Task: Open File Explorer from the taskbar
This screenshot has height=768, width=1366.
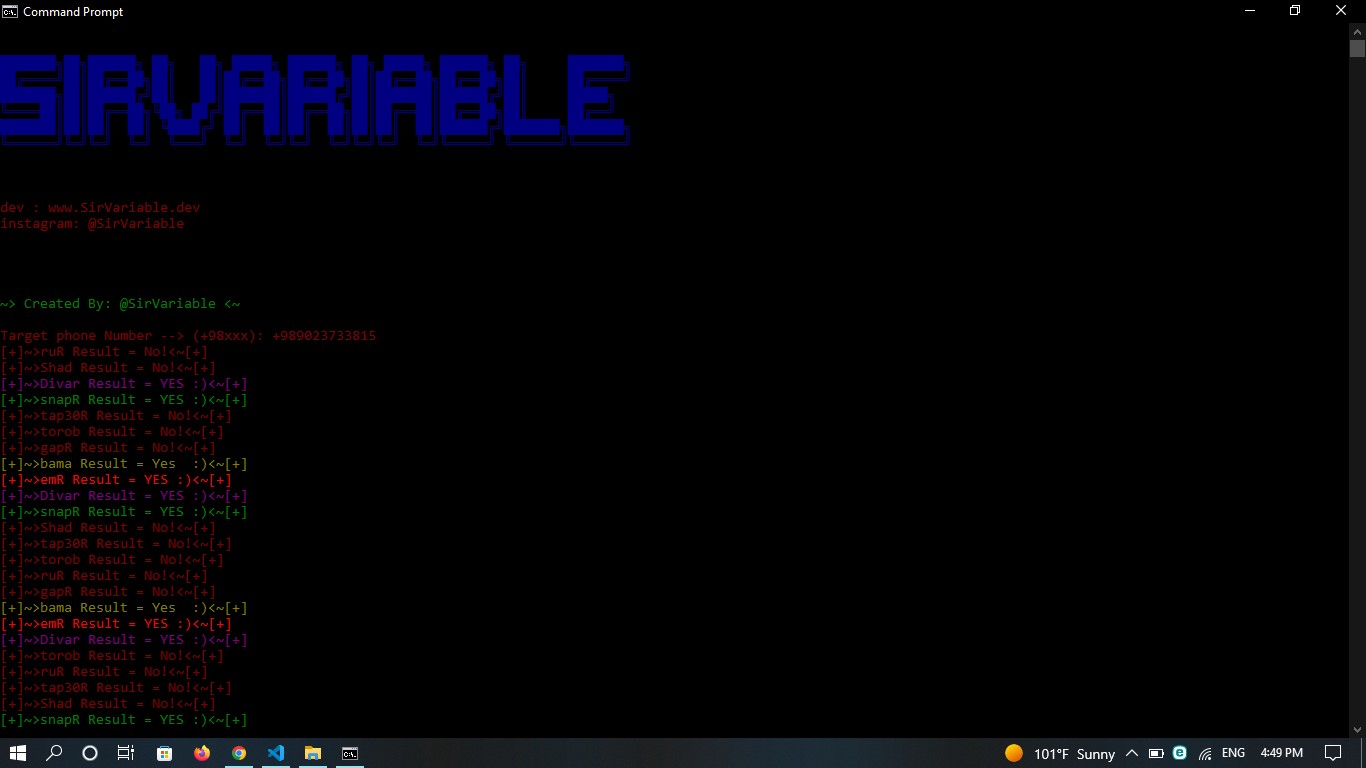Action: 312,753
